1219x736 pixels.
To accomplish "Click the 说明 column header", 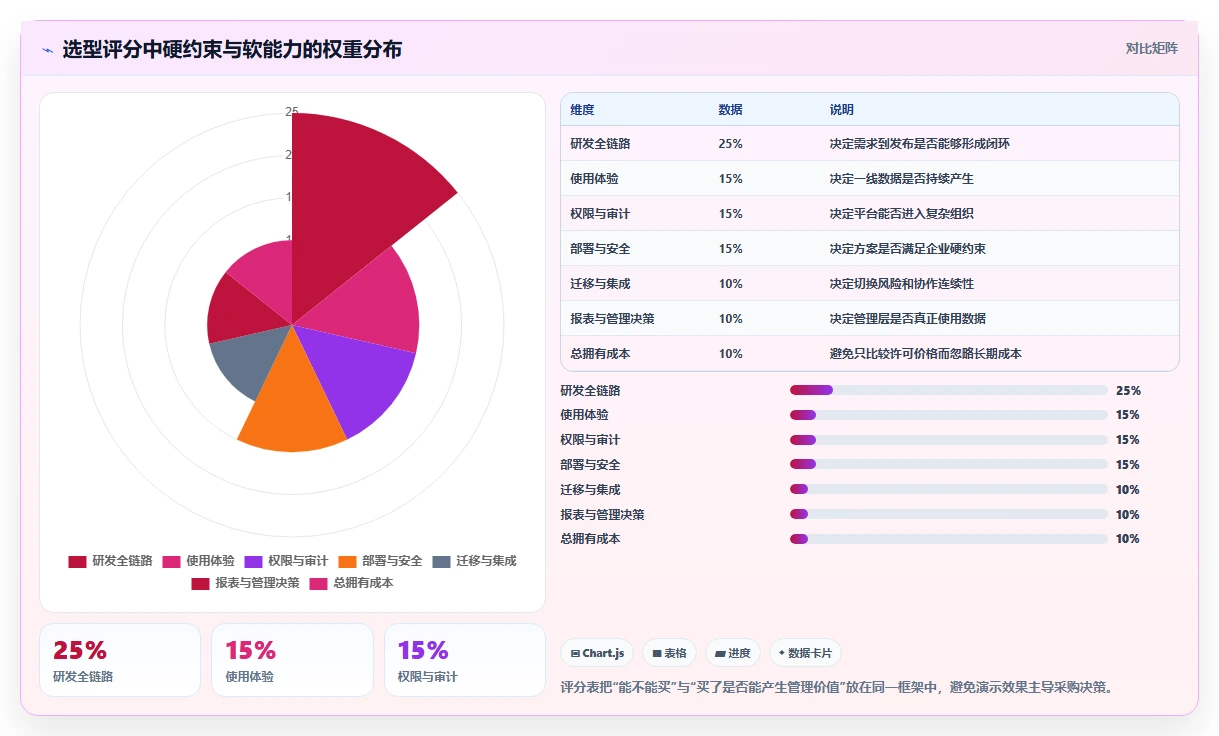I will (841, 110).
